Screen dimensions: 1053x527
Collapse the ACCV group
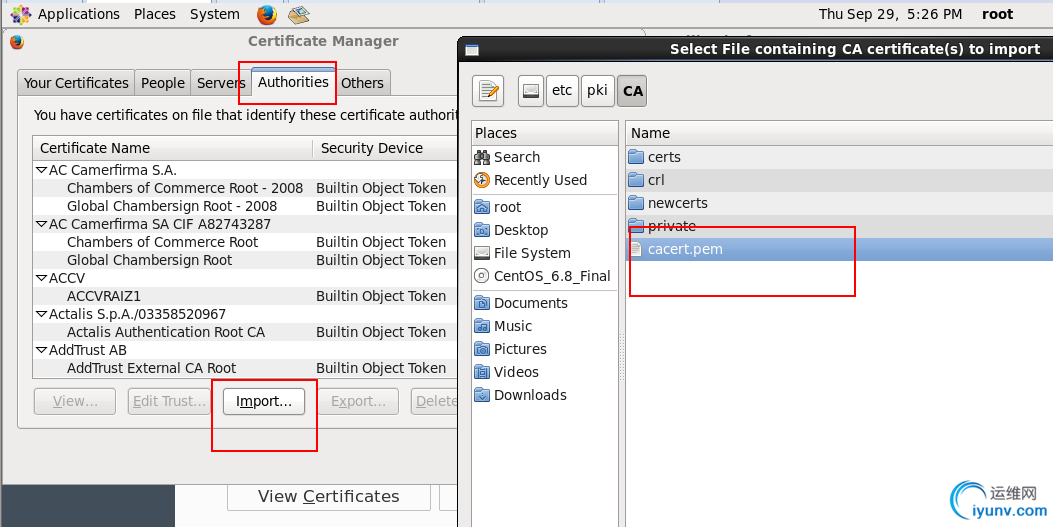(42, 278)
